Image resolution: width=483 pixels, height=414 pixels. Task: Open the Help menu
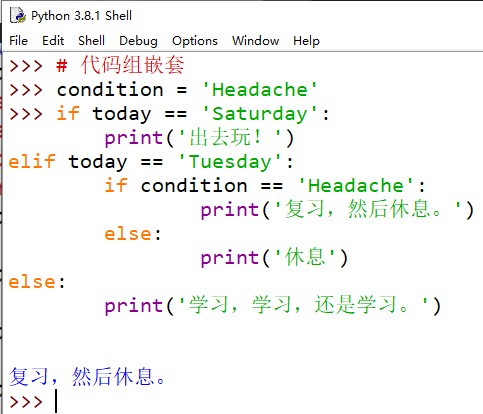pos(306,41)
